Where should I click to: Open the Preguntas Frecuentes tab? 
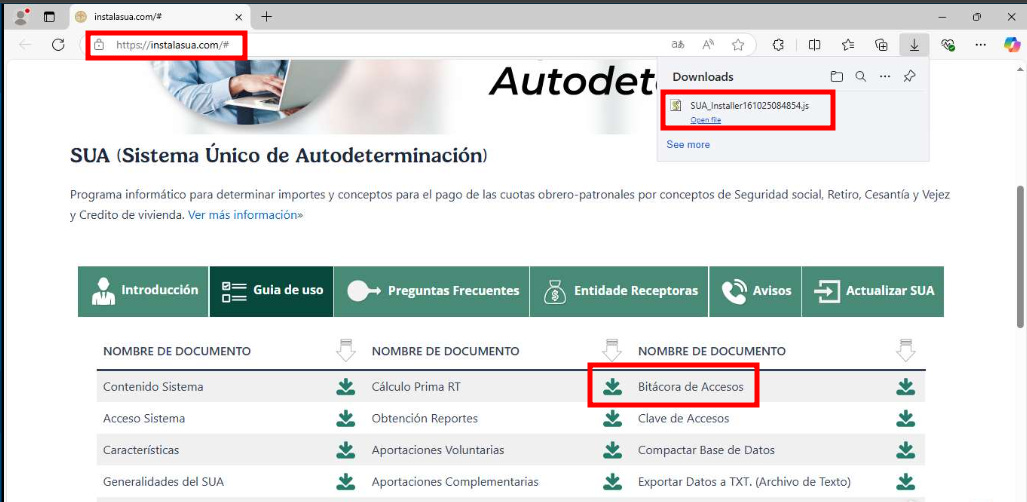[432, 291]
